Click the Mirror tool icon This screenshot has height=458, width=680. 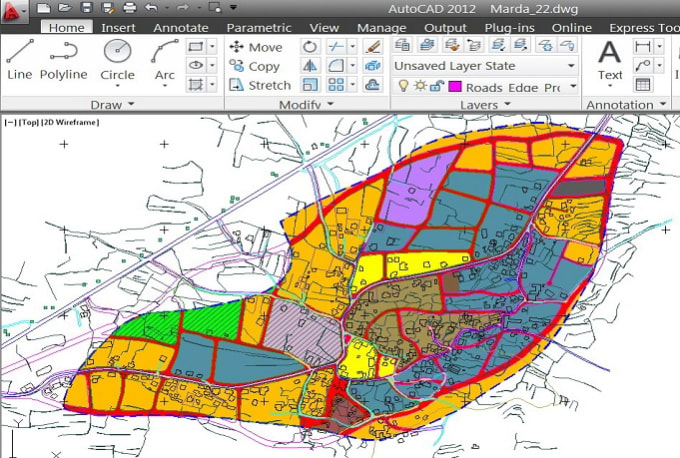(x=310, y=66)
